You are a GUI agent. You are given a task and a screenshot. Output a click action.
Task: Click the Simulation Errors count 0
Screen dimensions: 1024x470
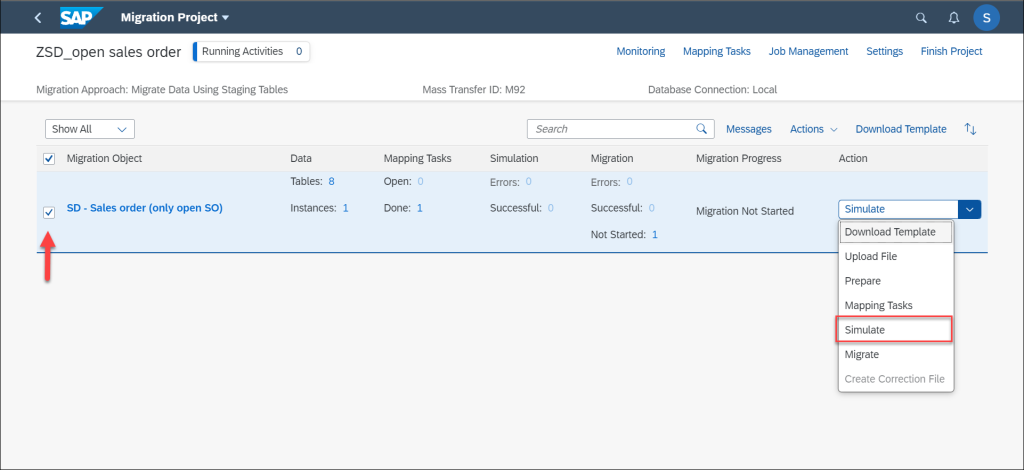pos(528,181)
